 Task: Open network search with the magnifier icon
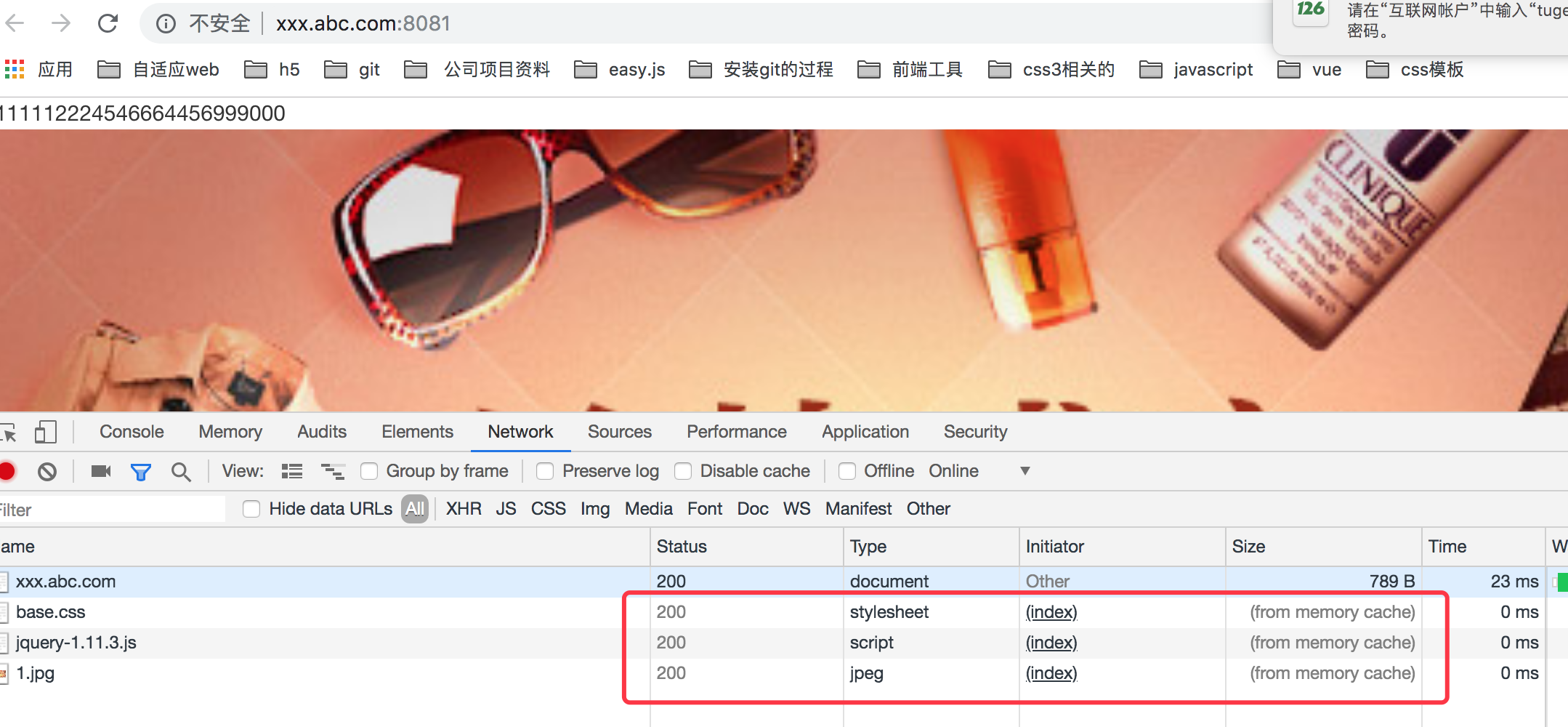coord(181,472)
